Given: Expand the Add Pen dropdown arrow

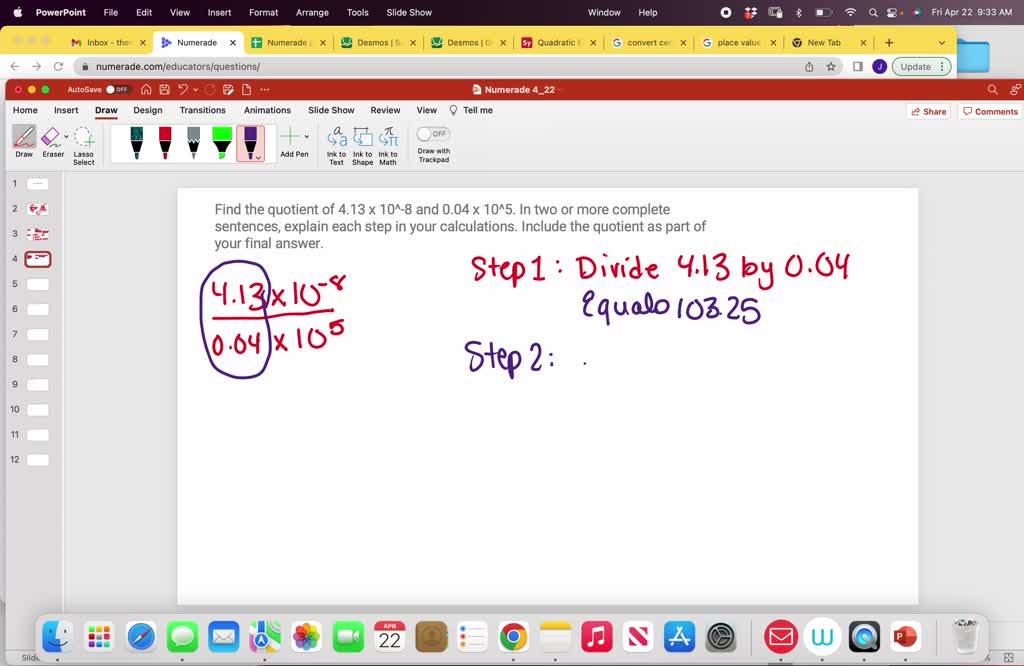Looking at the screenshot, I should coord(307,135).
